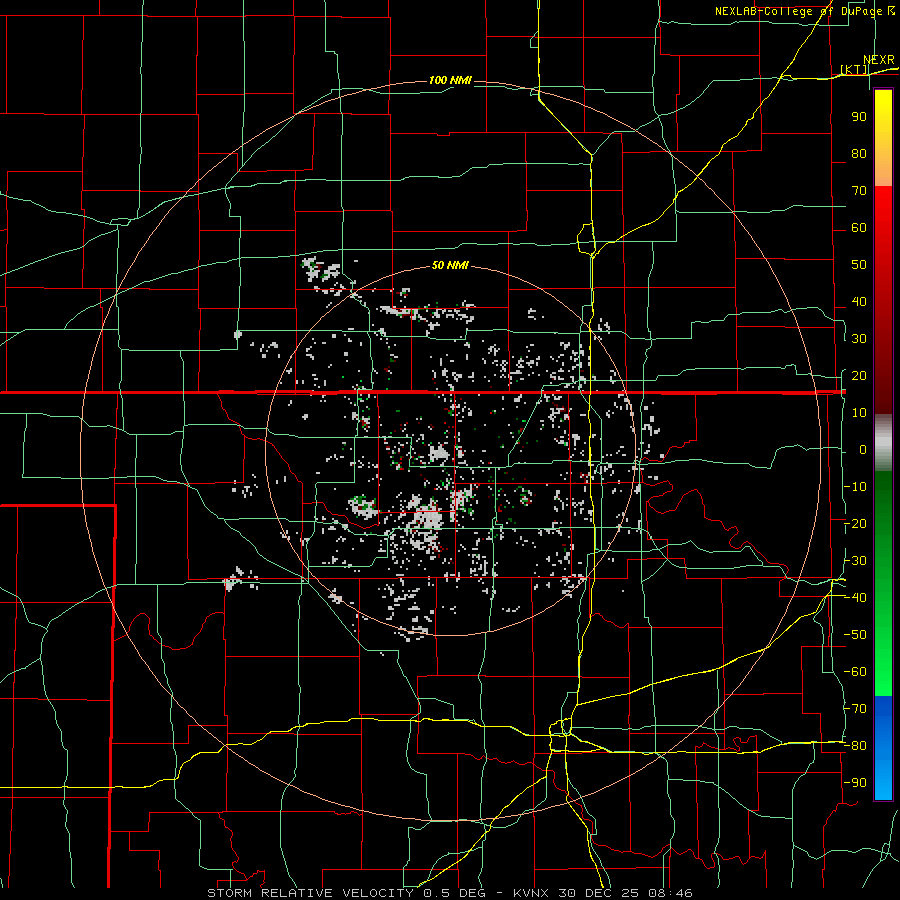Click the 10 value on the velocity scale
900x900 pixels.
click(859, 413)
